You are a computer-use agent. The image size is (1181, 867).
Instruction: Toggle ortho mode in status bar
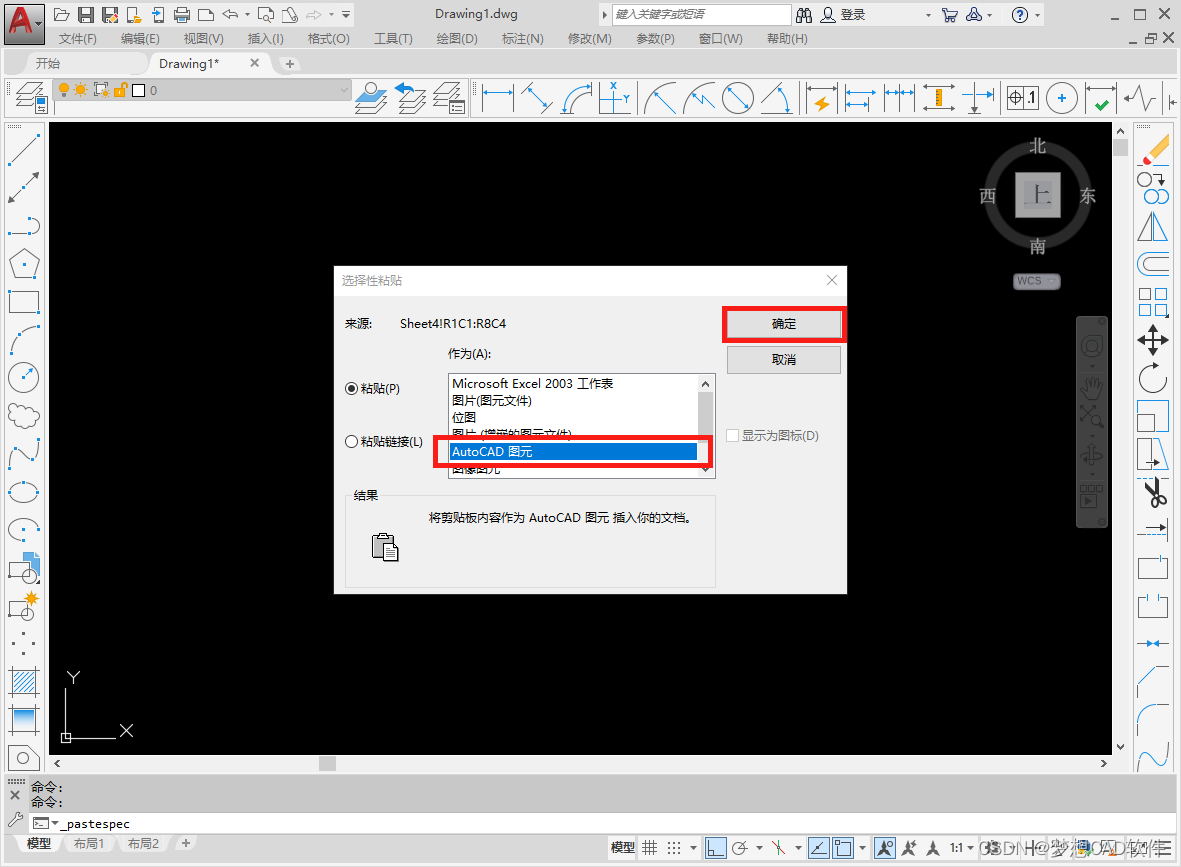[x=716, y=847]
